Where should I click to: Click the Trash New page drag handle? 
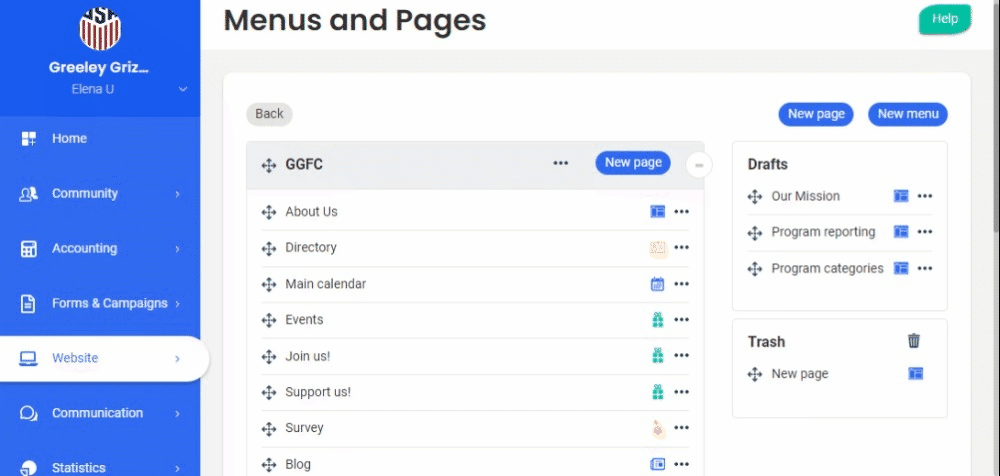click(x=754, y=374)
